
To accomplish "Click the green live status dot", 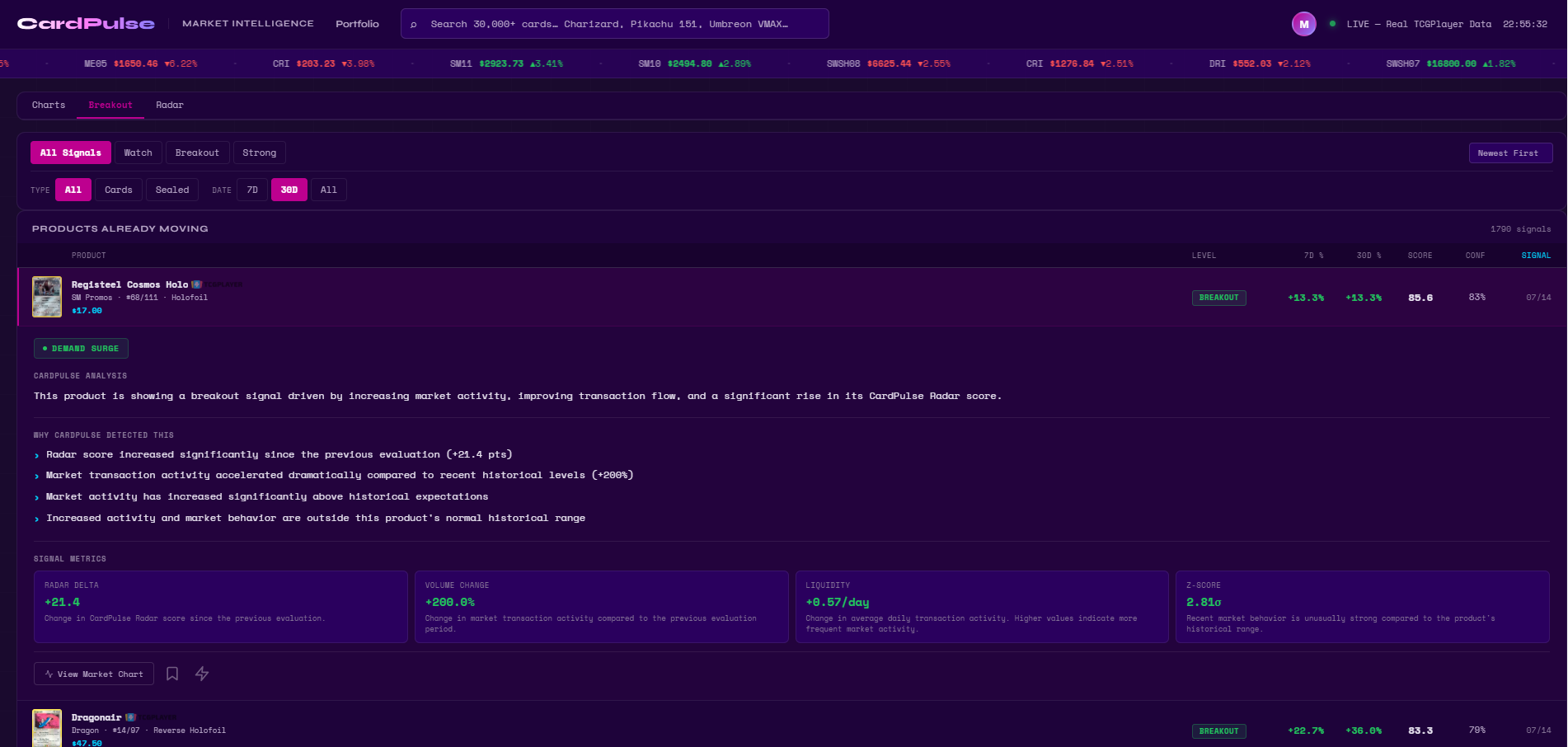I will pyautogui.click(x=1332, y=24).
